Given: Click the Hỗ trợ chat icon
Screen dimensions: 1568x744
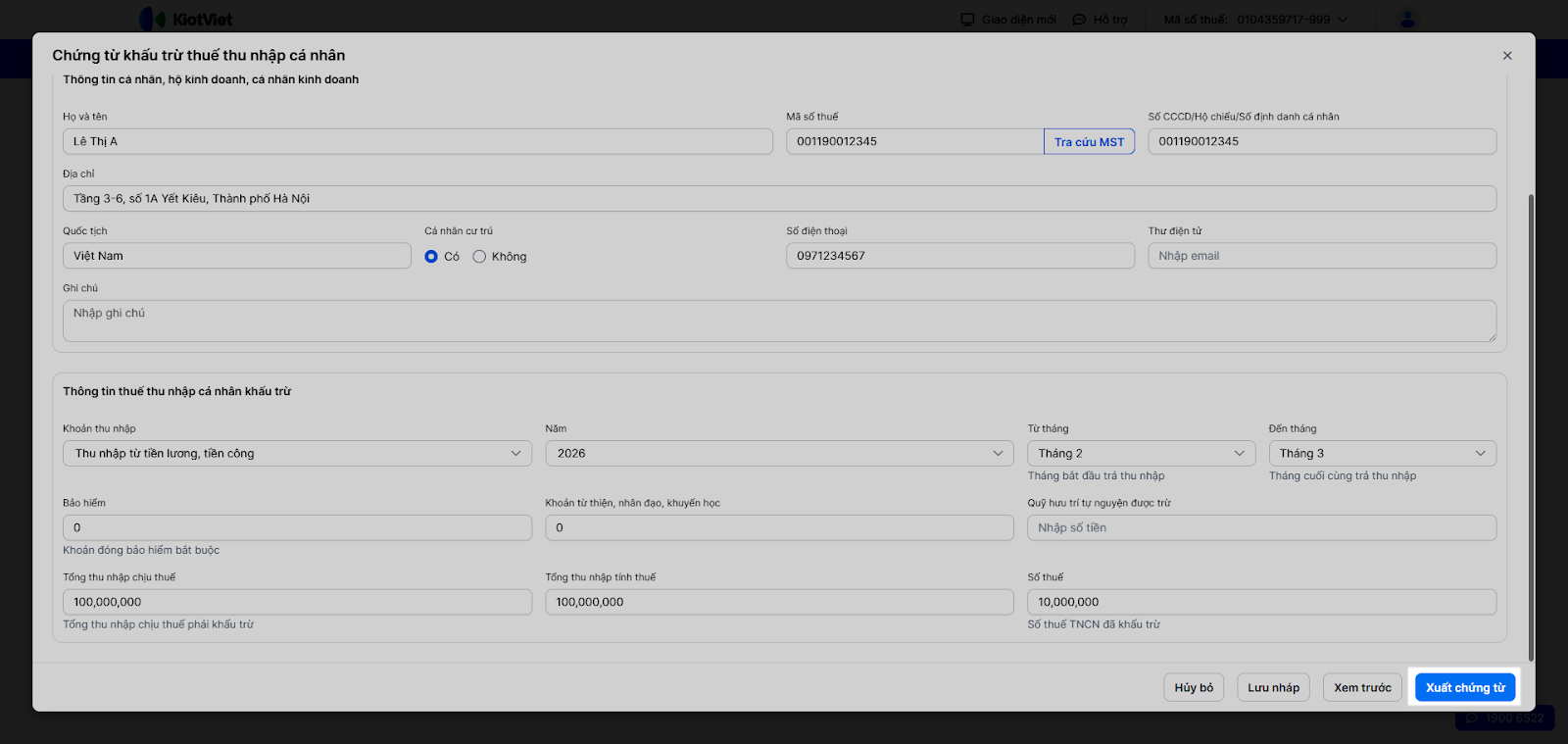Looking at the screenshot, I should (1079, 20).
